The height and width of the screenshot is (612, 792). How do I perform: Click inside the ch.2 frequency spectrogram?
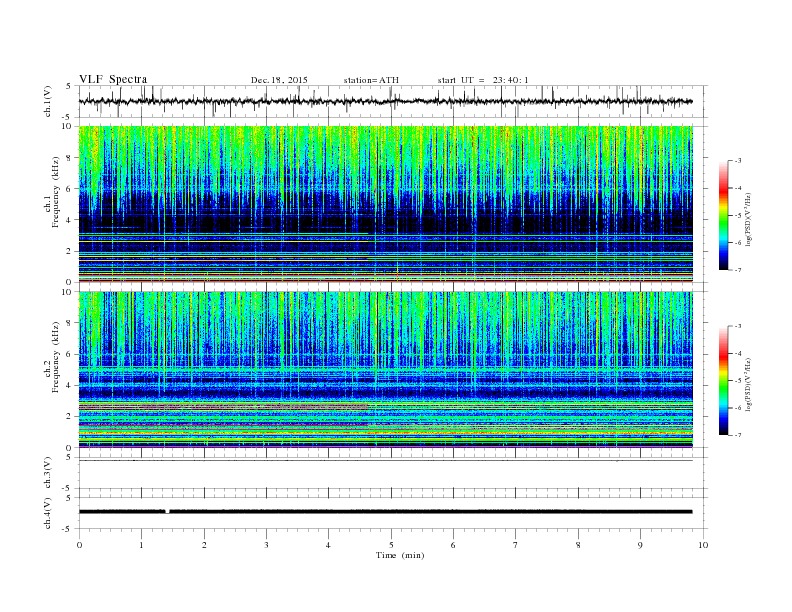pos(385,370)
